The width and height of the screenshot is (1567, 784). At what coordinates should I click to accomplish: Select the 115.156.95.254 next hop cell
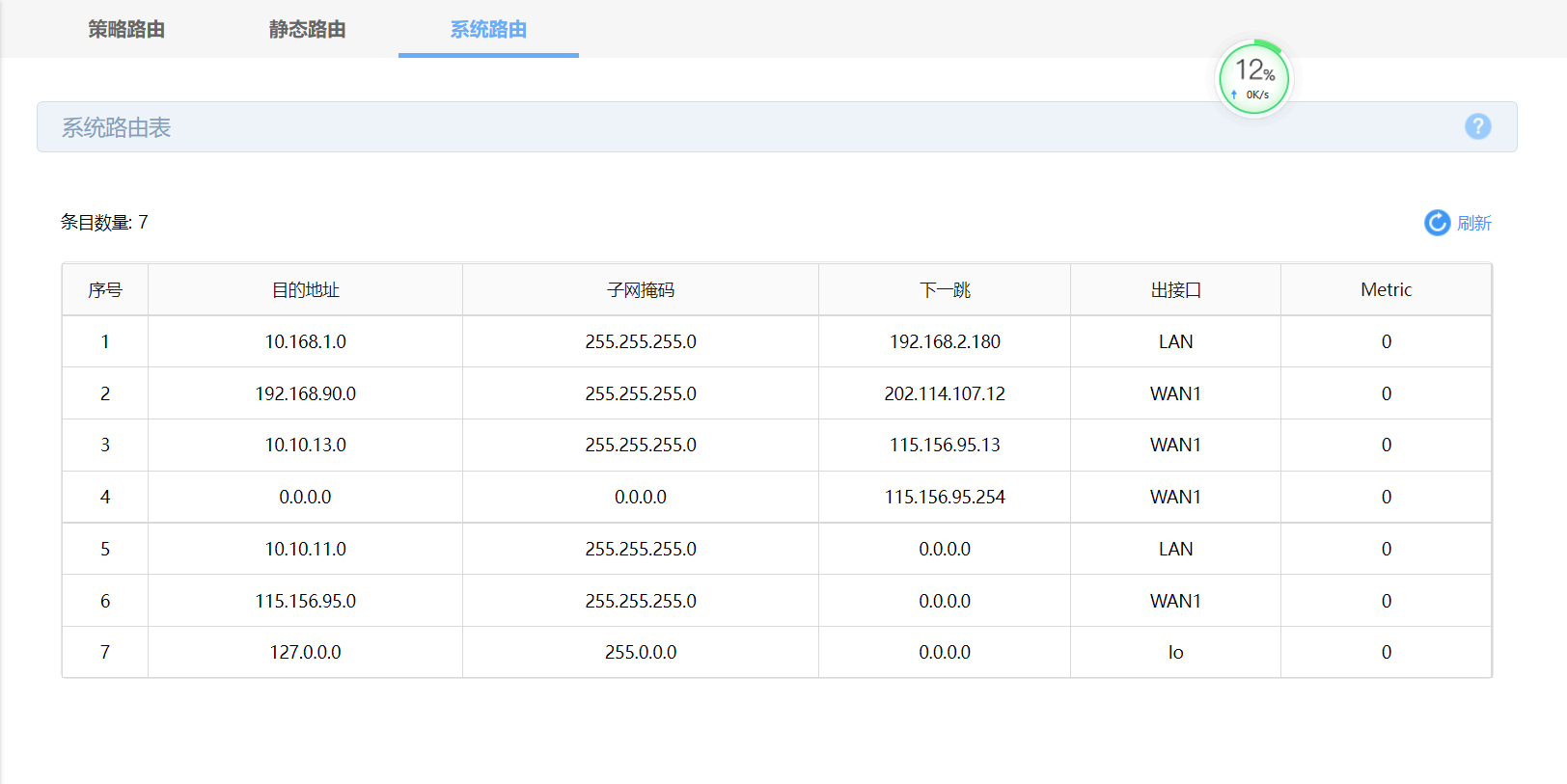click(x=945, y=497)
